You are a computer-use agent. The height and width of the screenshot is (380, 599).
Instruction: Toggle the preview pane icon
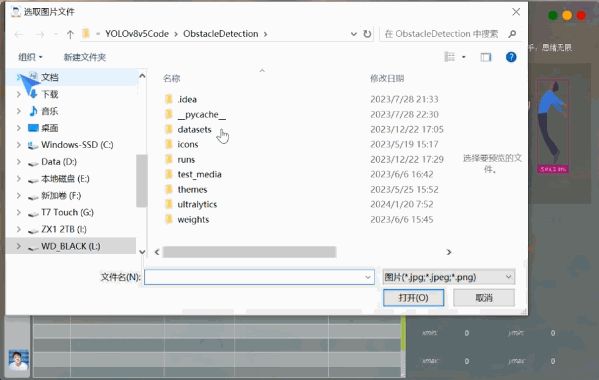486,57
